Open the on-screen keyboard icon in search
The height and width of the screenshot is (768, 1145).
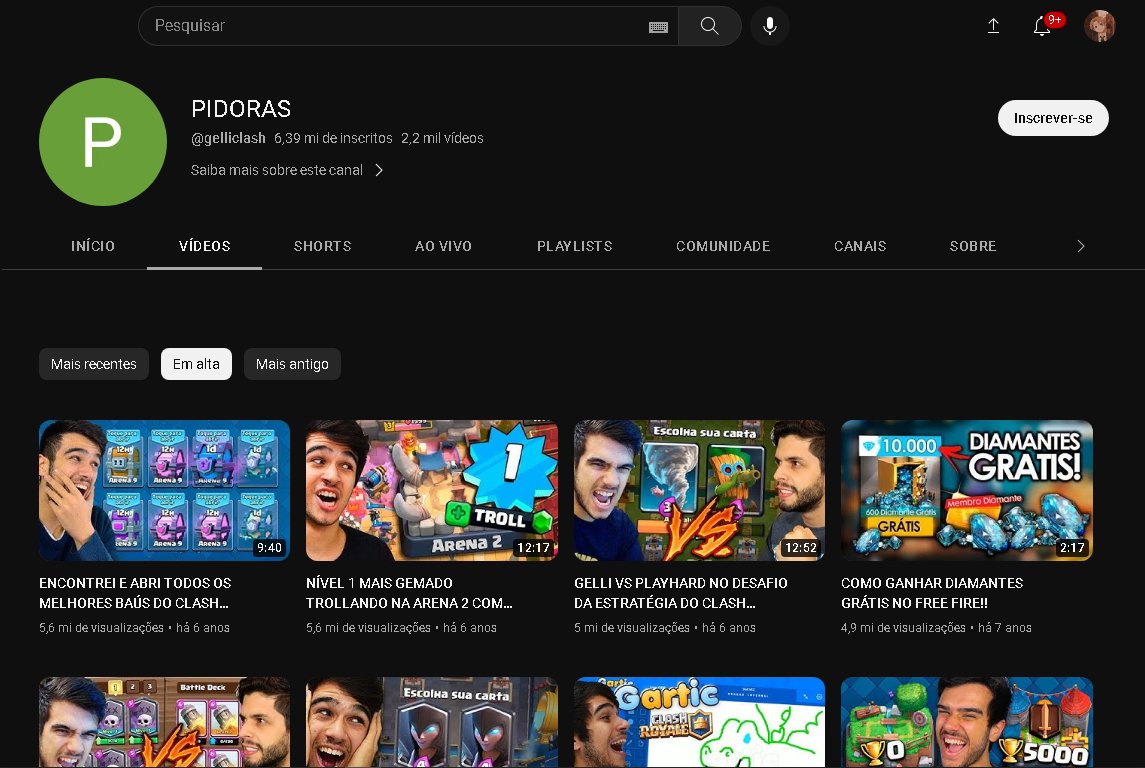coord(658,27)
